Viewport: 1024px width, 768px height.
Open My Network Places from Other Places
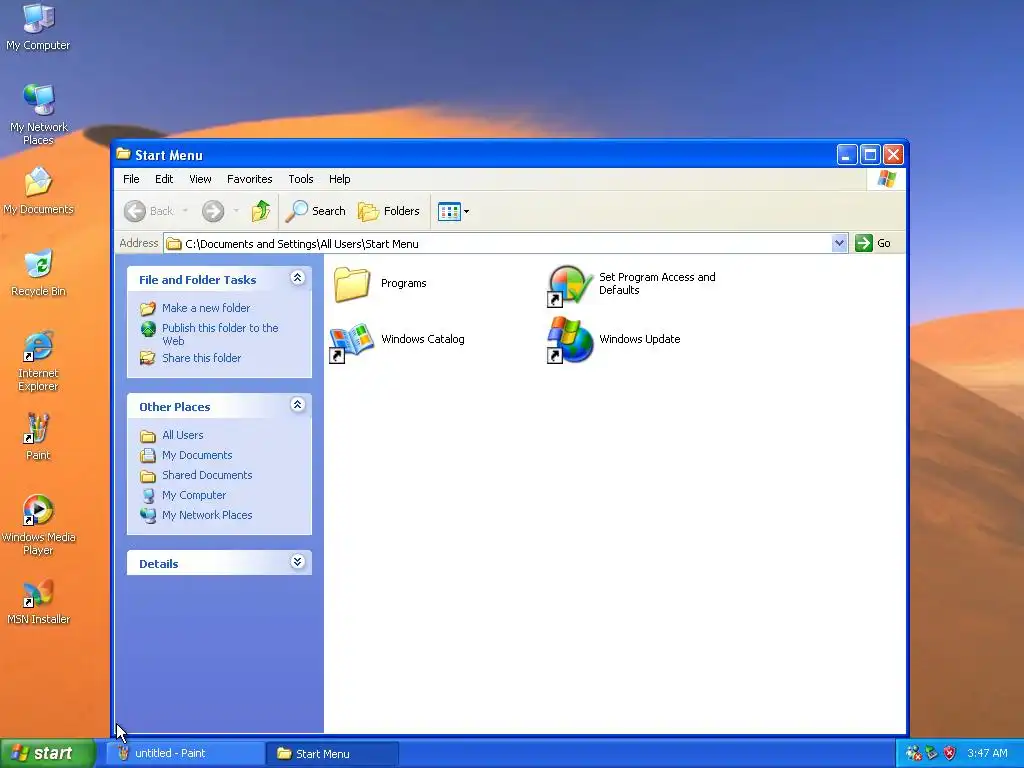pyautogui.click(x=207, y=515)
